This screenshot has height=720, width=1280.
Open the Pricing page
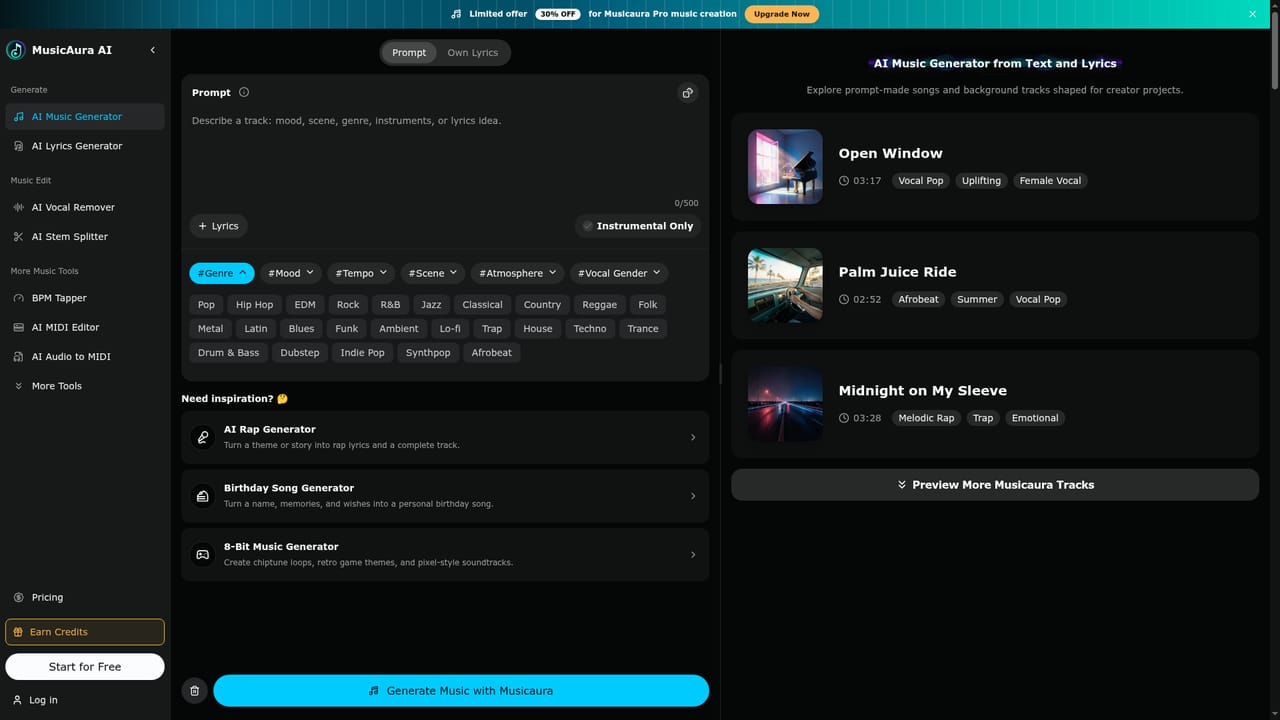(85, 597)
